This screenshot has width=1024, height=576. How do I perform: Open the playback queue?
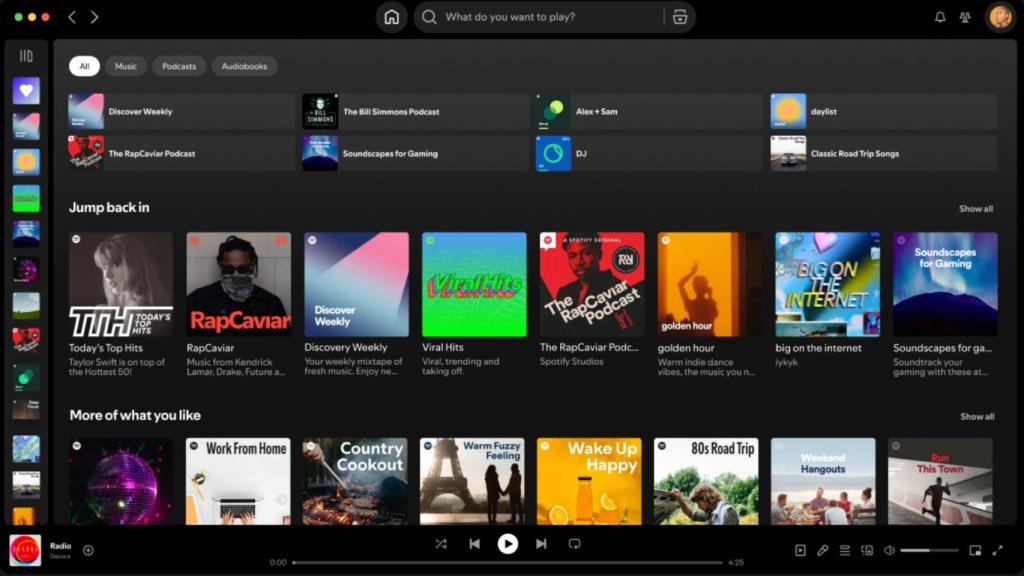[x=844, y=550]
